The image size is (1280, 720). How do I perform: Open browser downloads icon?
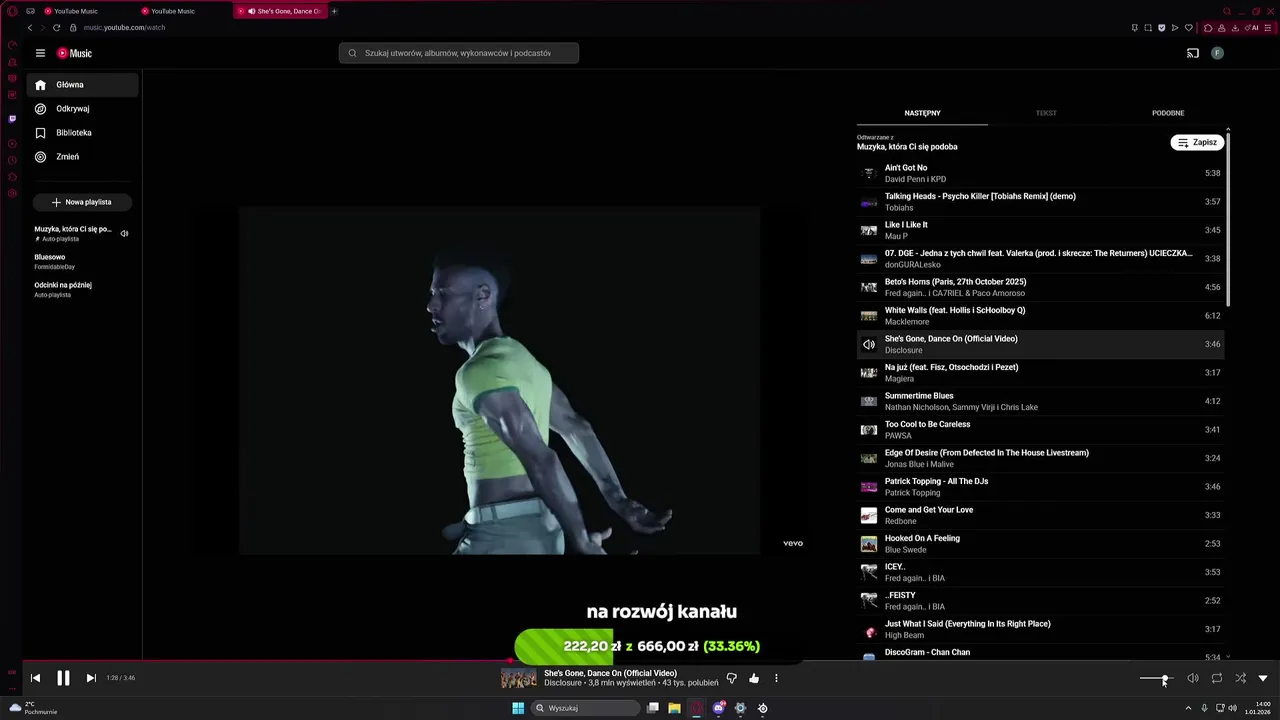tap(1237, 28)
